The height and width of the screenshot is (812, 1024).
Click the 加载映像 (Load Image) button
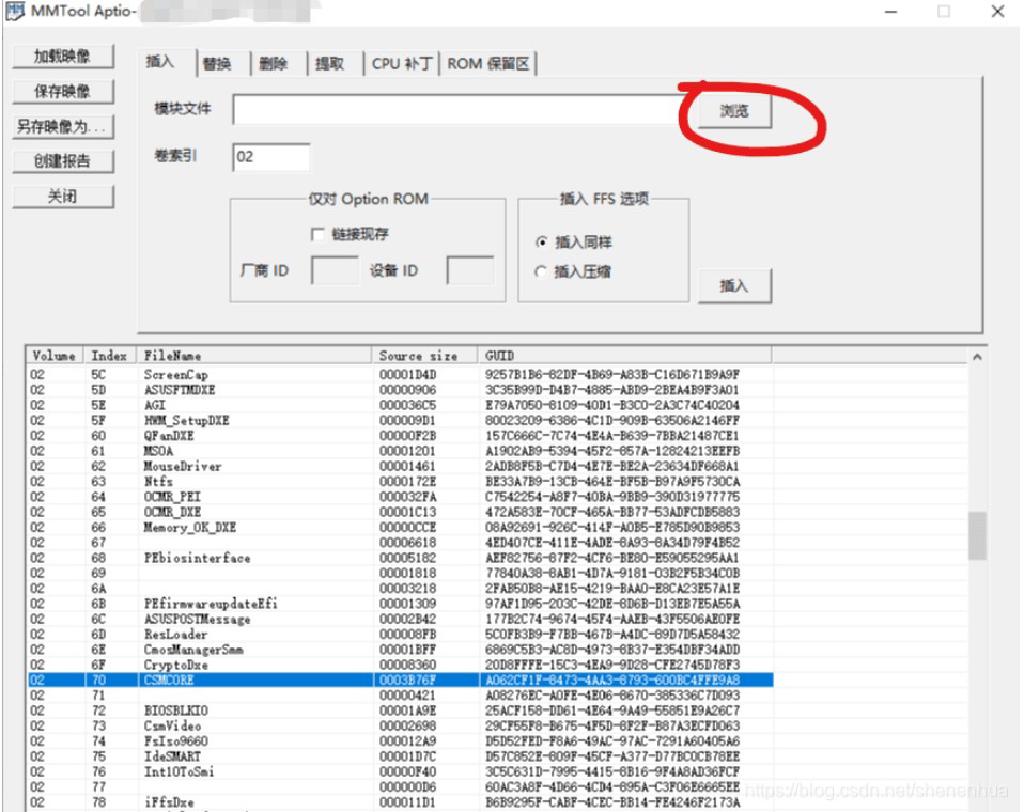click(x=63, y=57)
